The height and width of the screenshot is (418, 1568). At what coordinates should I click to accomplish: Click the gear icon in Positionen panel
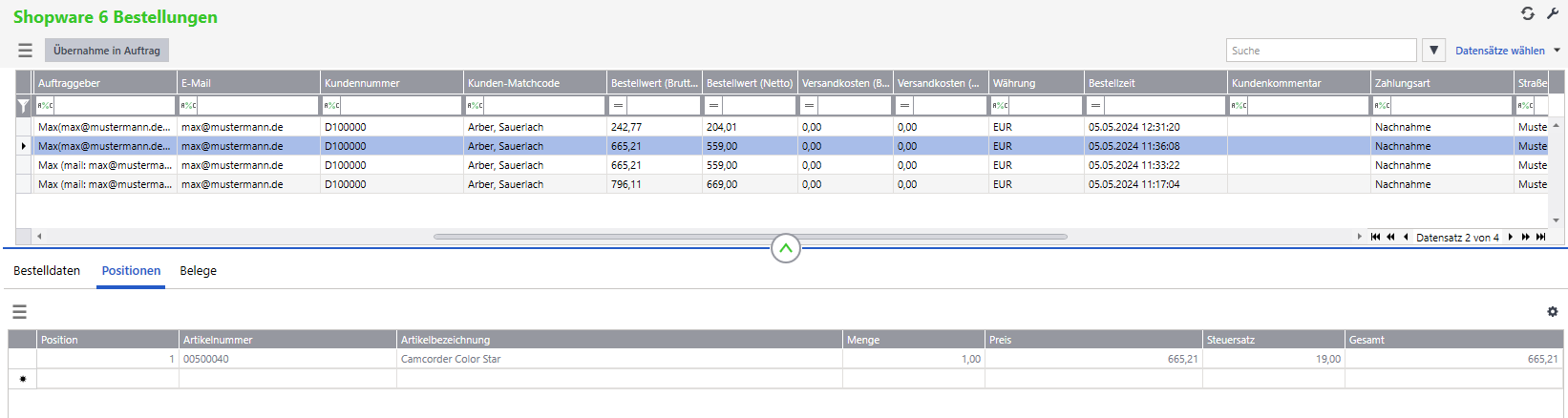click(x=1552, y=312)
